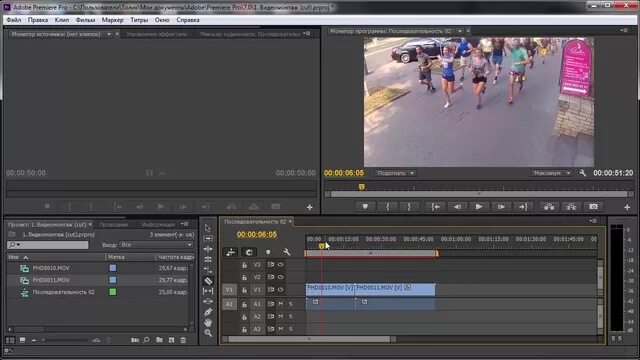Mark In point in Program Monitor
The height and width of the screenshot is (360, 640).
(x=387, y=207)
